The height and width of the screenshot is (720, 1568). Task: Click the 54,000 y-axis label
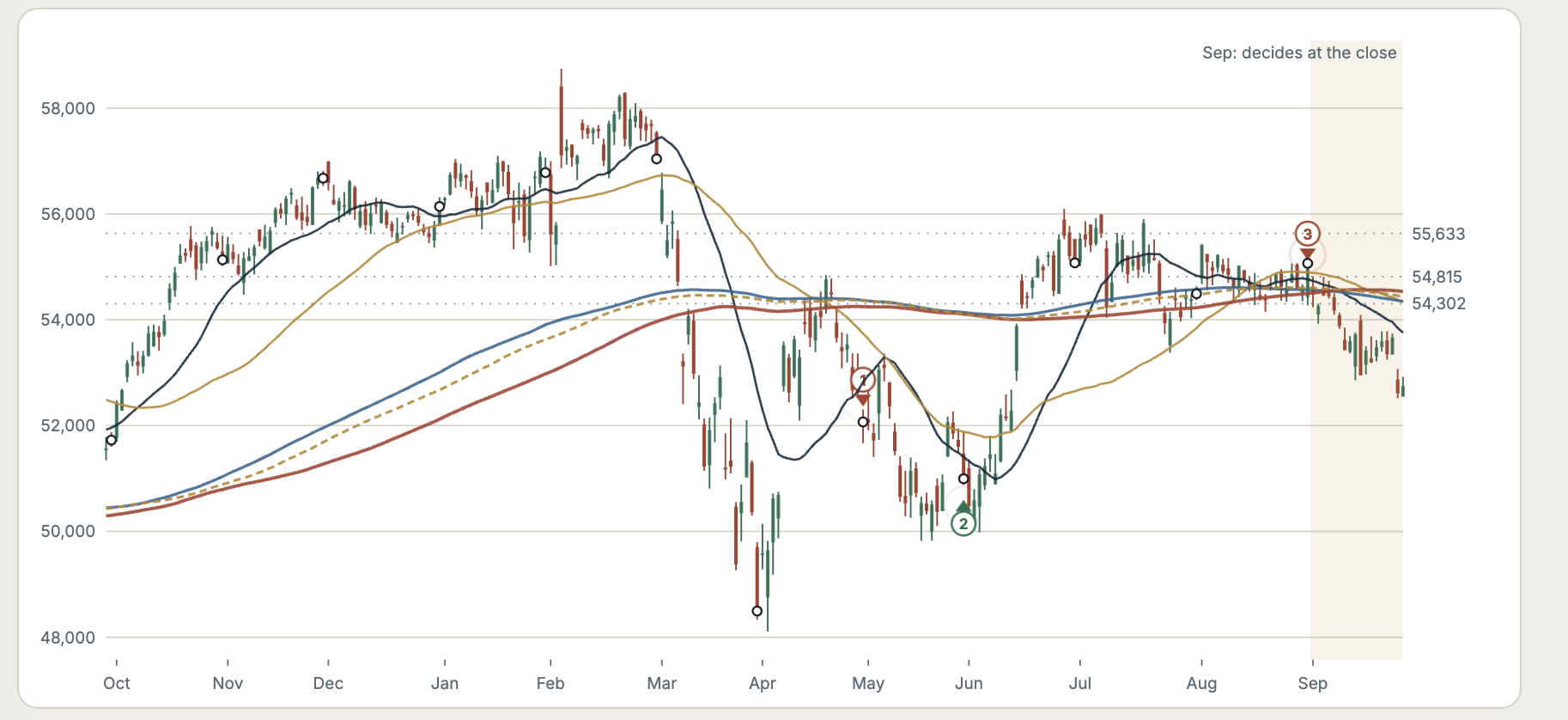point(68,320)
